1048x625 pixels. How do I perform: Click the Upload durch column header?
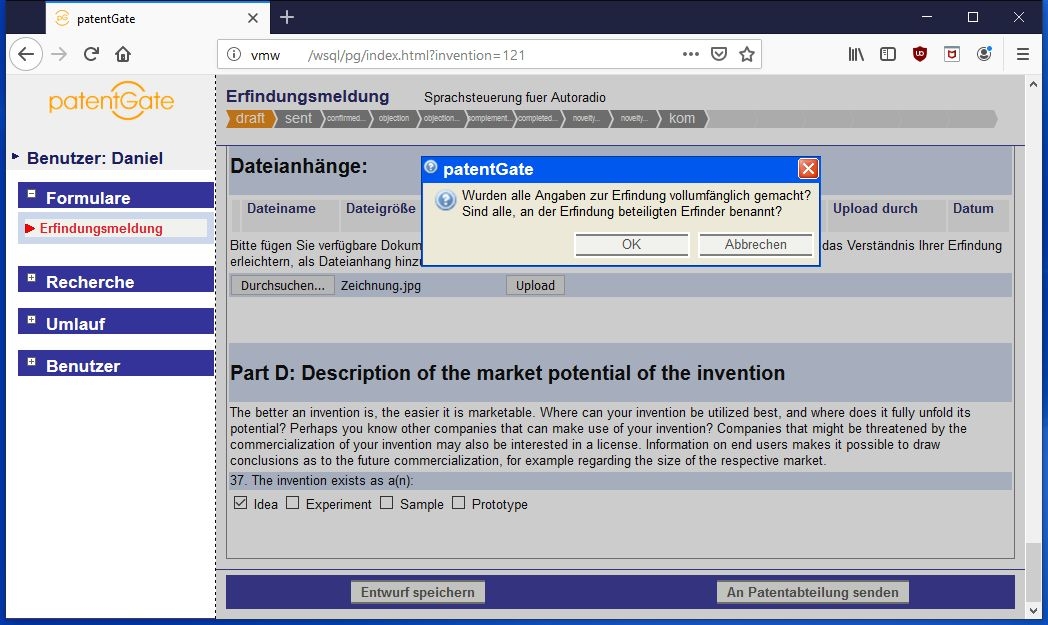point(875,209)
